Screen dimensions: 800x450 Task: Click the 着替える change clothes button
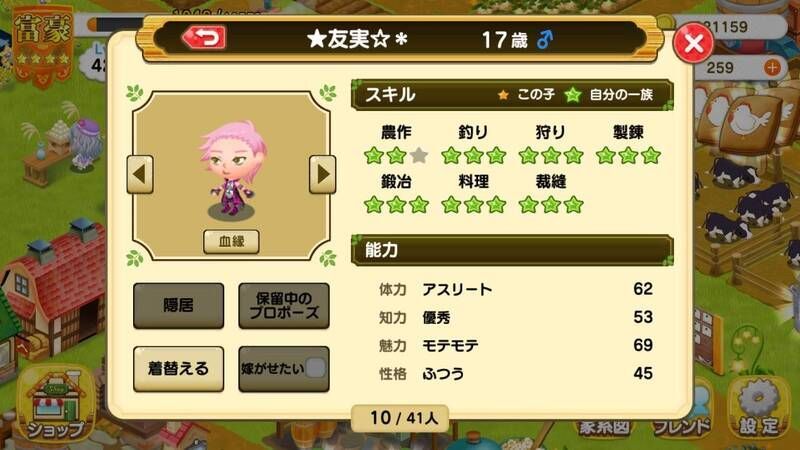pyautogui.click(x=179, y=369)
